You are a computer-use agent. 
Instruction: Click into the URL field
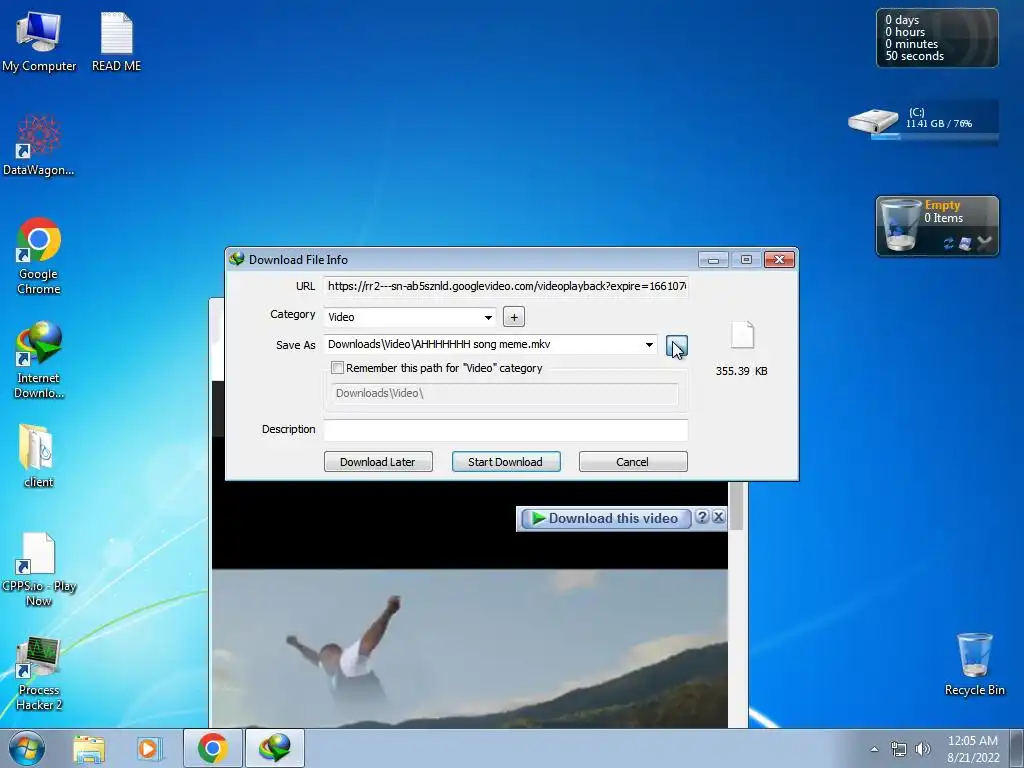(506, 286)
